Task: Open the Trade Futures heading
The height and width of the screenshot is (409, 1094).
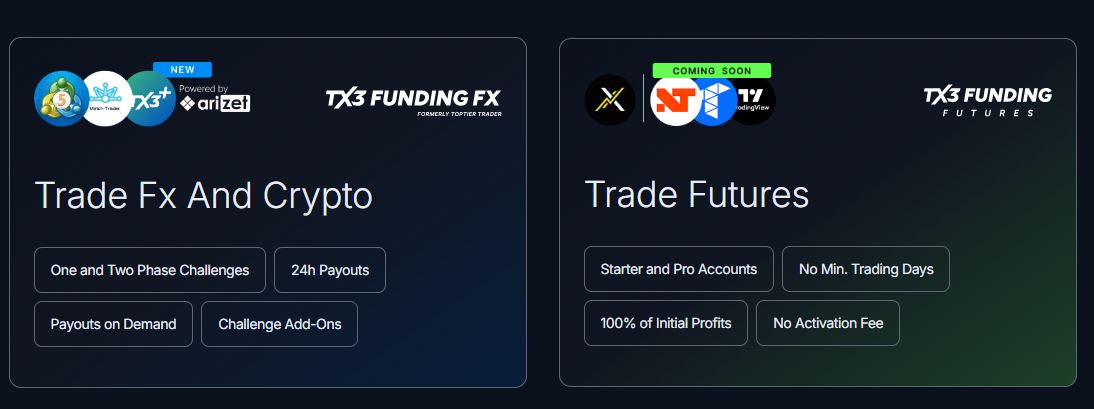Action: point(696,194)
